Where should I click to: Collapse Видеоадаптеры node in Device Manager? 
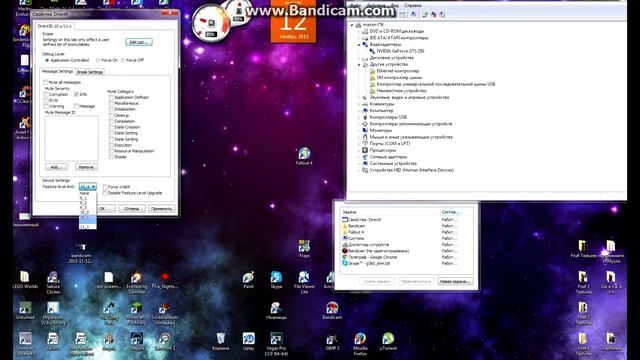(360, 44)
